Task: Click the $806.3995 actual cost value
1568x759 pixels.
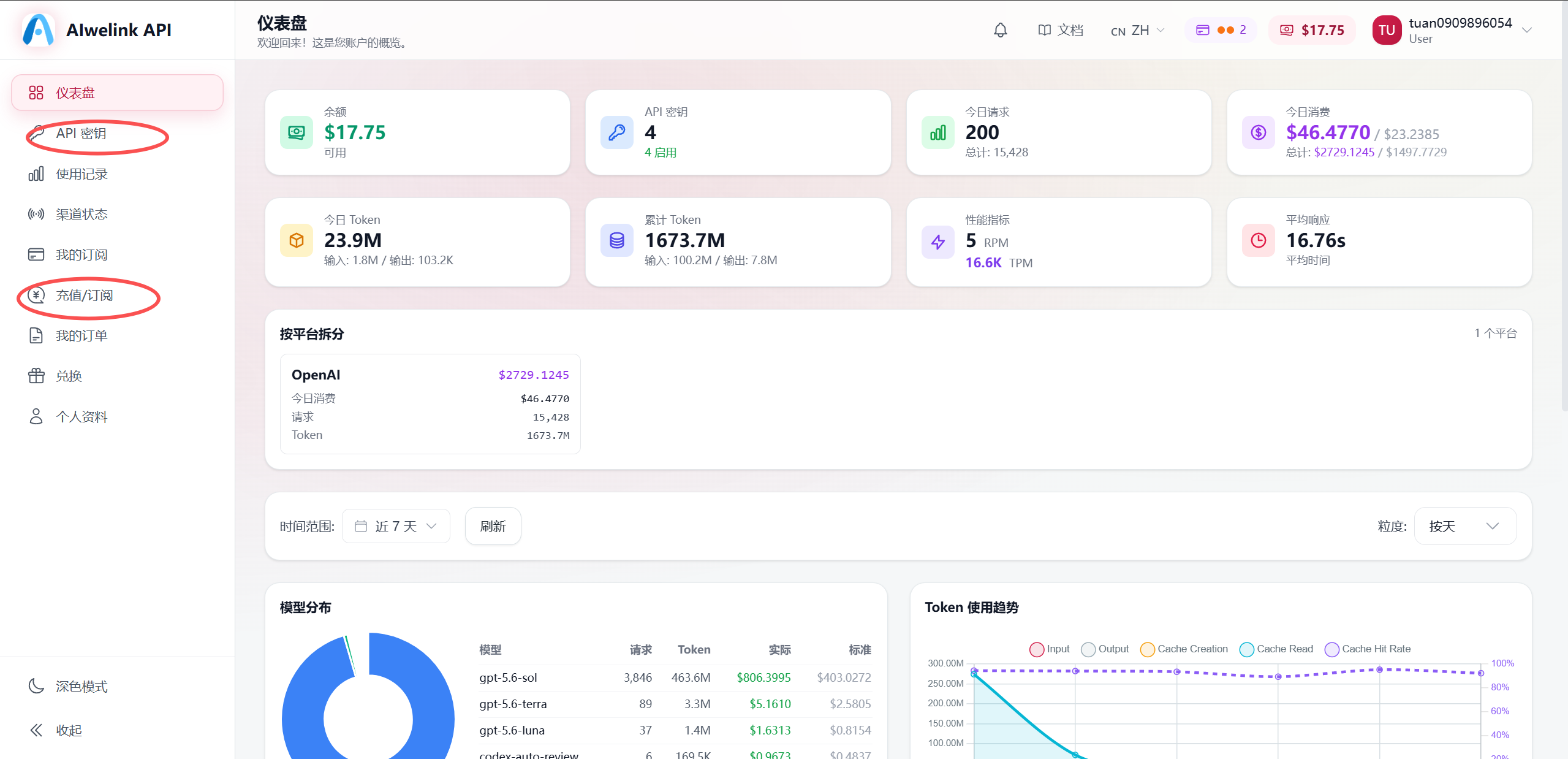Action: pos(763,677)
